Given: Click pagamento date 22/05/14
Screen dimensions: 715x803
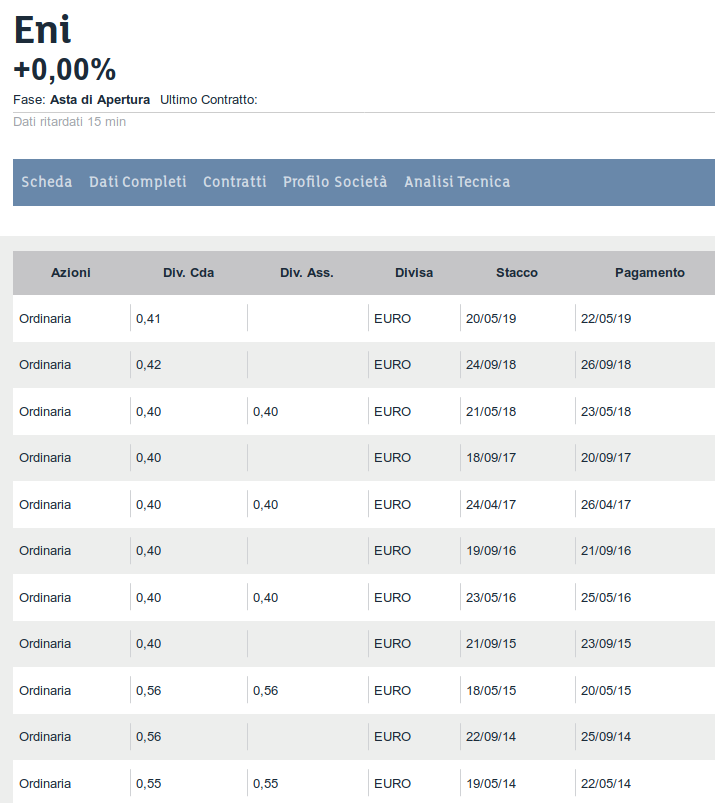Looking at the screenshot, I should coord(606,784).
